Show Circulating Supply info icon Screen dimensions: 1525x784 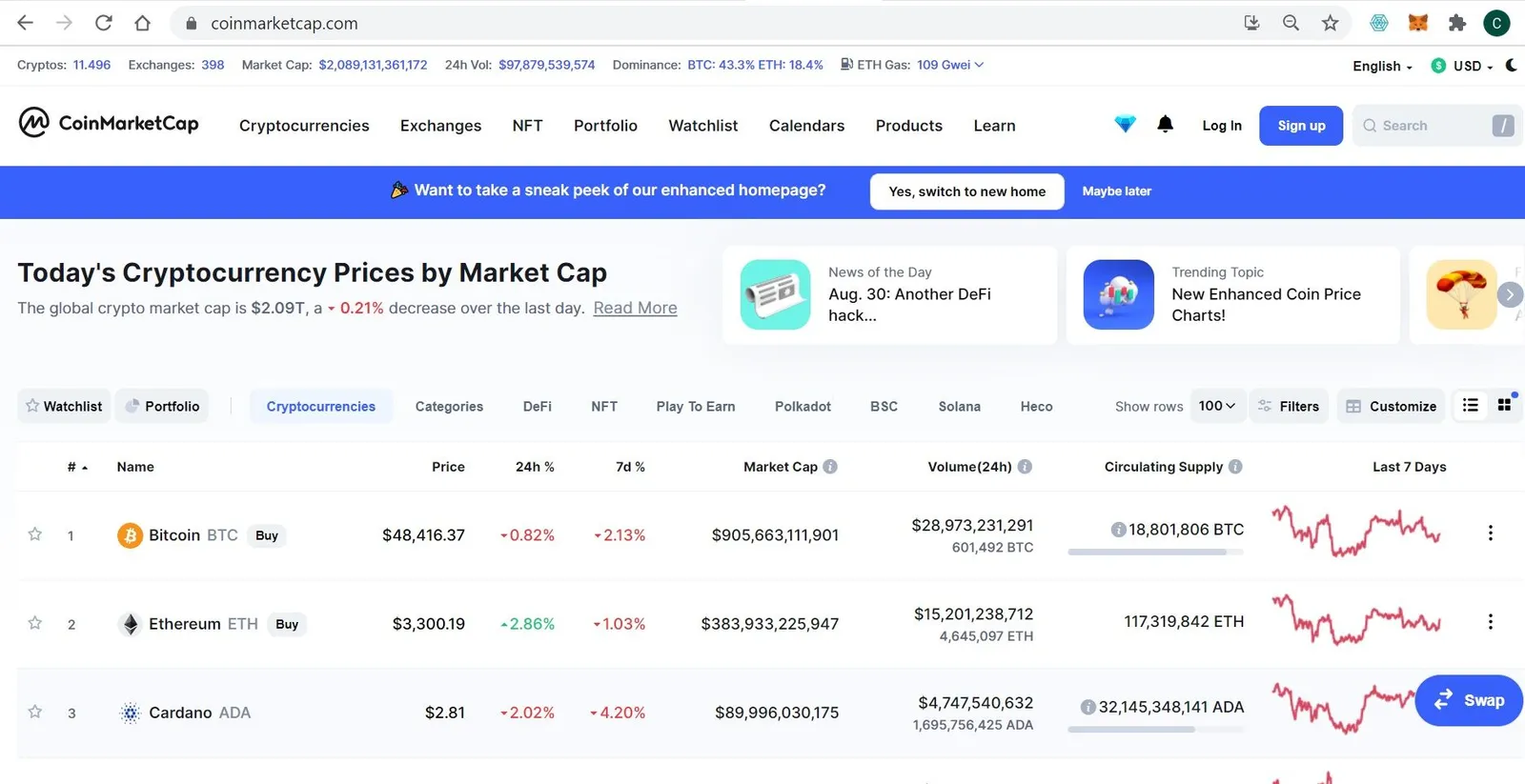1235,467
